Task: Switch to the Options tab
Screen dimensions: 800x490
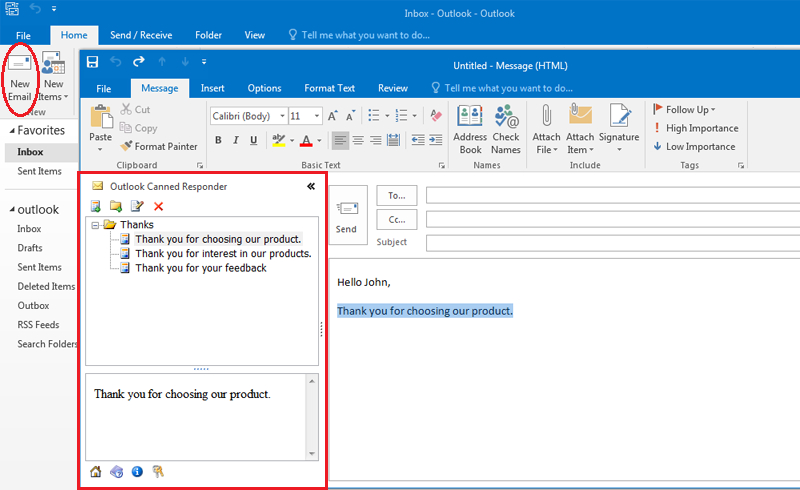Action: click(x=264, y=88)
